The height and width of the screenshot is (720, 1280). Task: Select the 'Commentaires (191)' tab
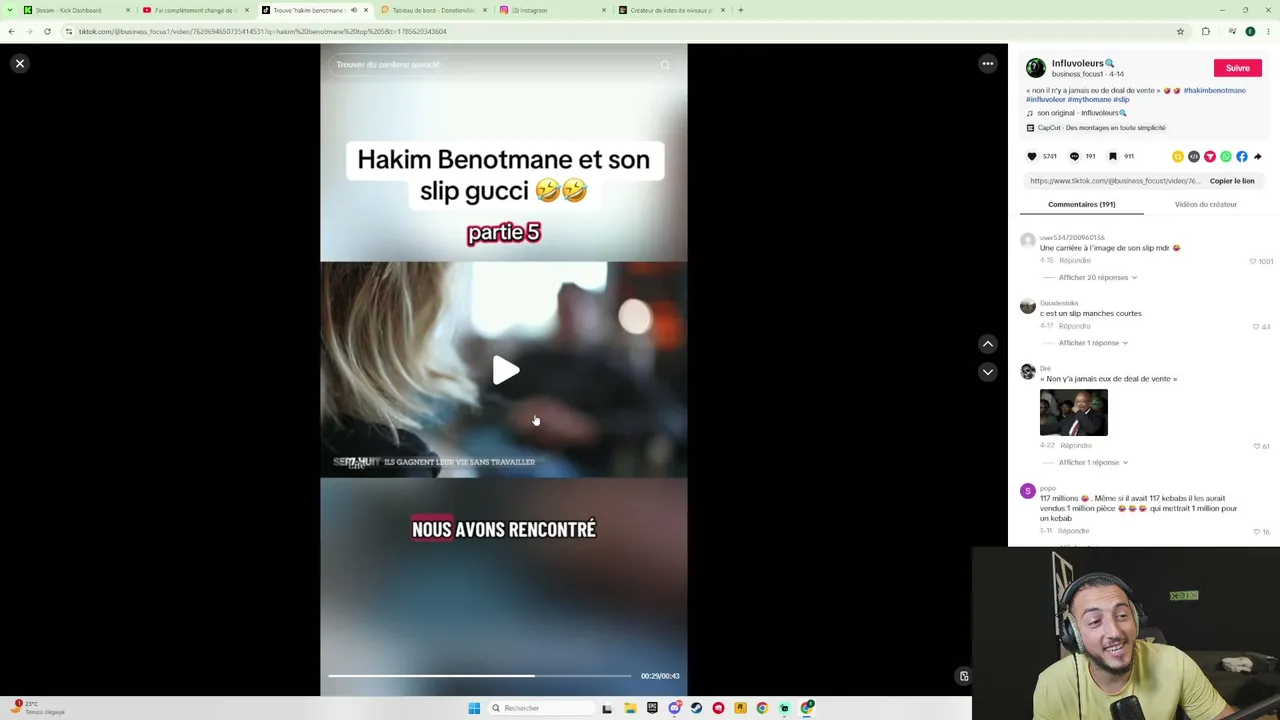pyautogui.click(x=1081, y=204)
